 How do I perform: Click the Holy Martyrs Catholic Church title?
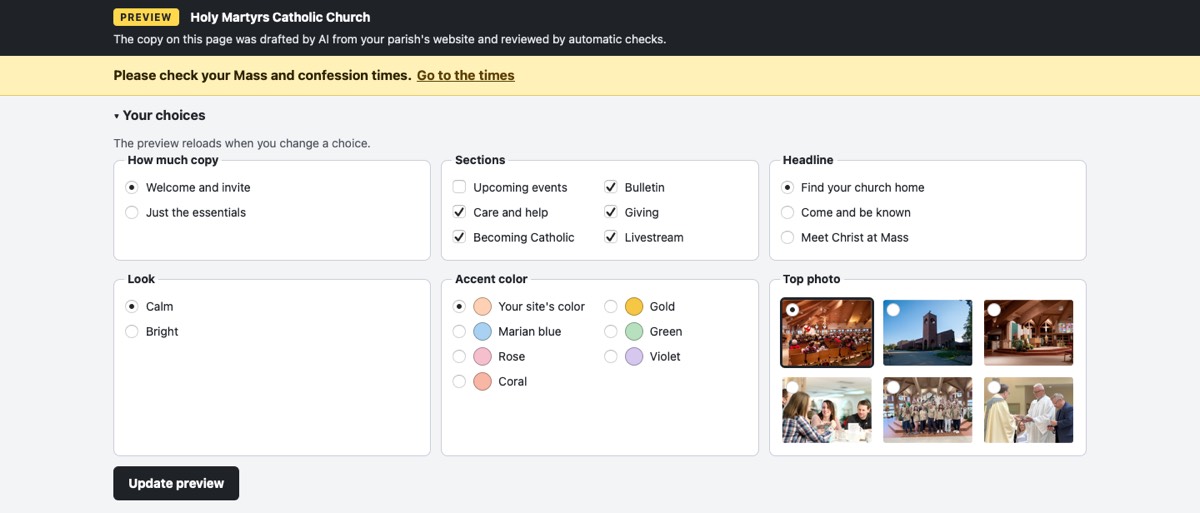click(280, 17)
